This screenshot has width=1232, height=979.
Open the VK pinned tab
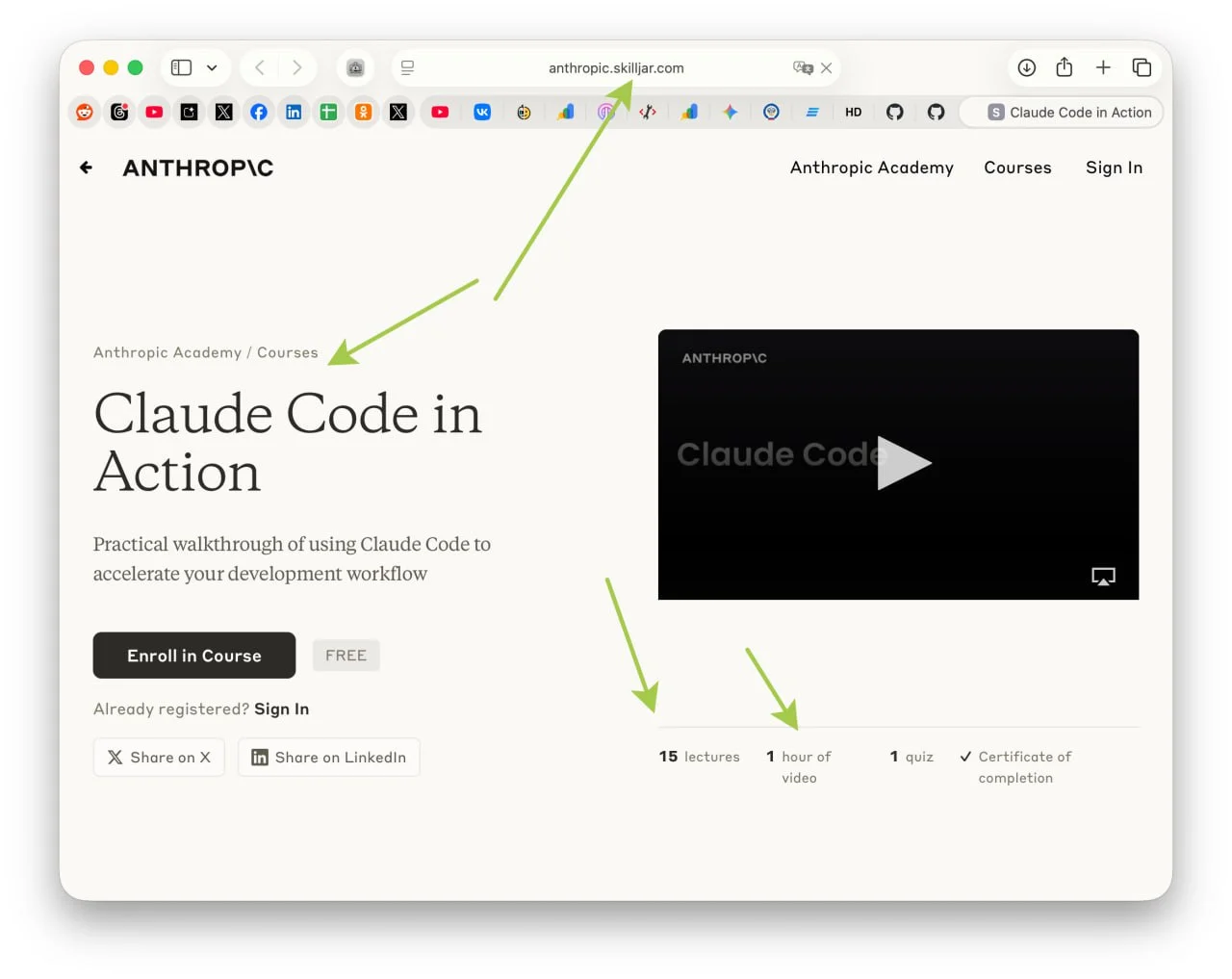pos(482,112)
